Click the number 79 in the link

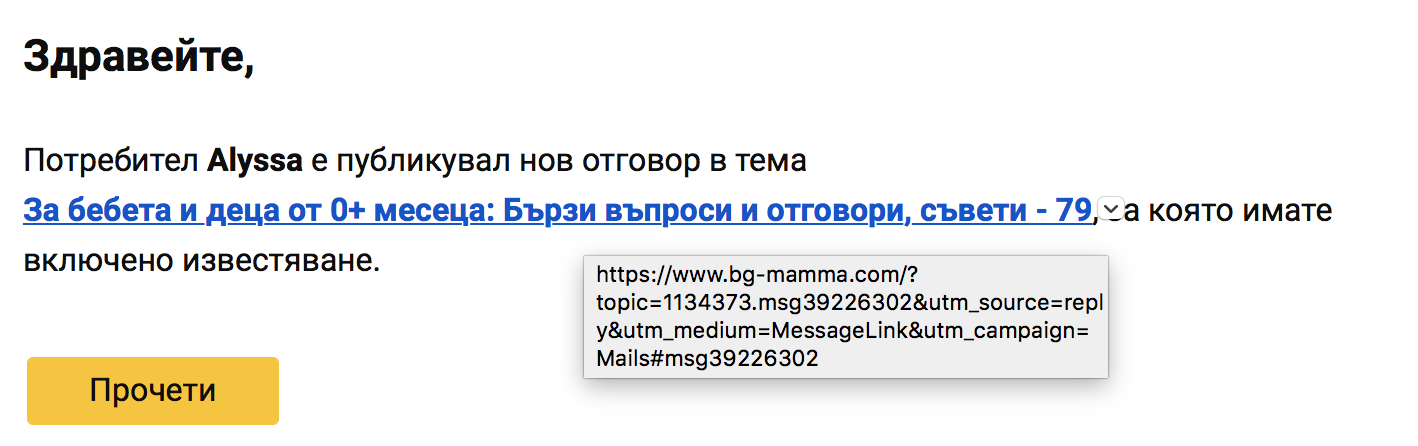[x=1072, y=212]
